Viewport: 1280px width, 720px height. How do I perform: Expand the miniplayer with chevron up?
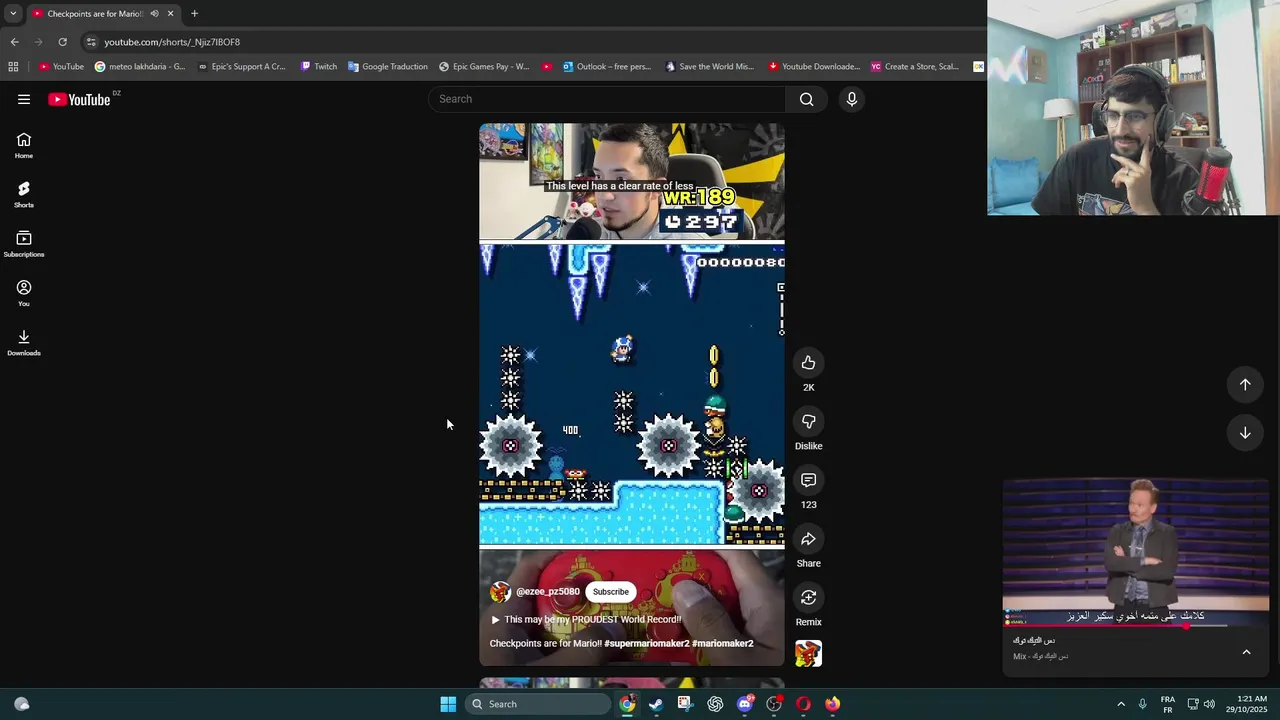[1246, 652]
